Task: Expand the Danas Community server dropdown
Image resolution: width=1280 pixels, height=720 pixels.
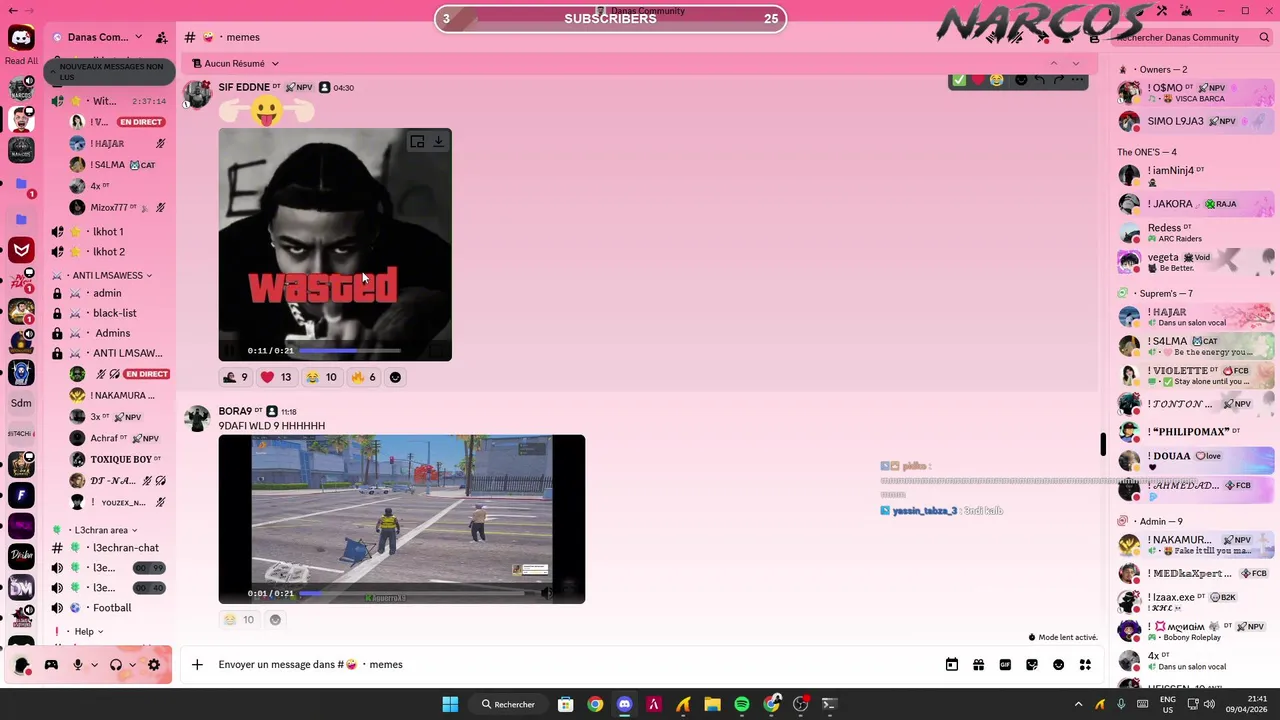Action: [138, 38]
